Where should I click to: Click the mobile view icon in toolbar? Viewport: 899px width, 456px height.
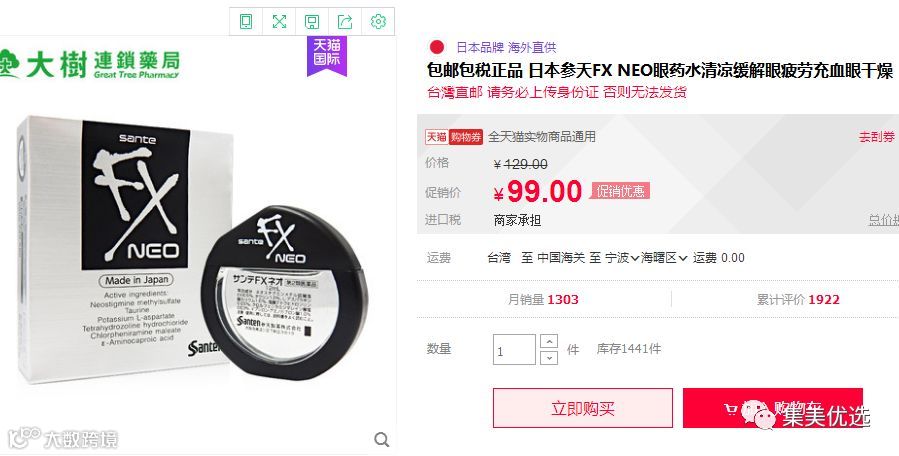click(x=246, y=22)
